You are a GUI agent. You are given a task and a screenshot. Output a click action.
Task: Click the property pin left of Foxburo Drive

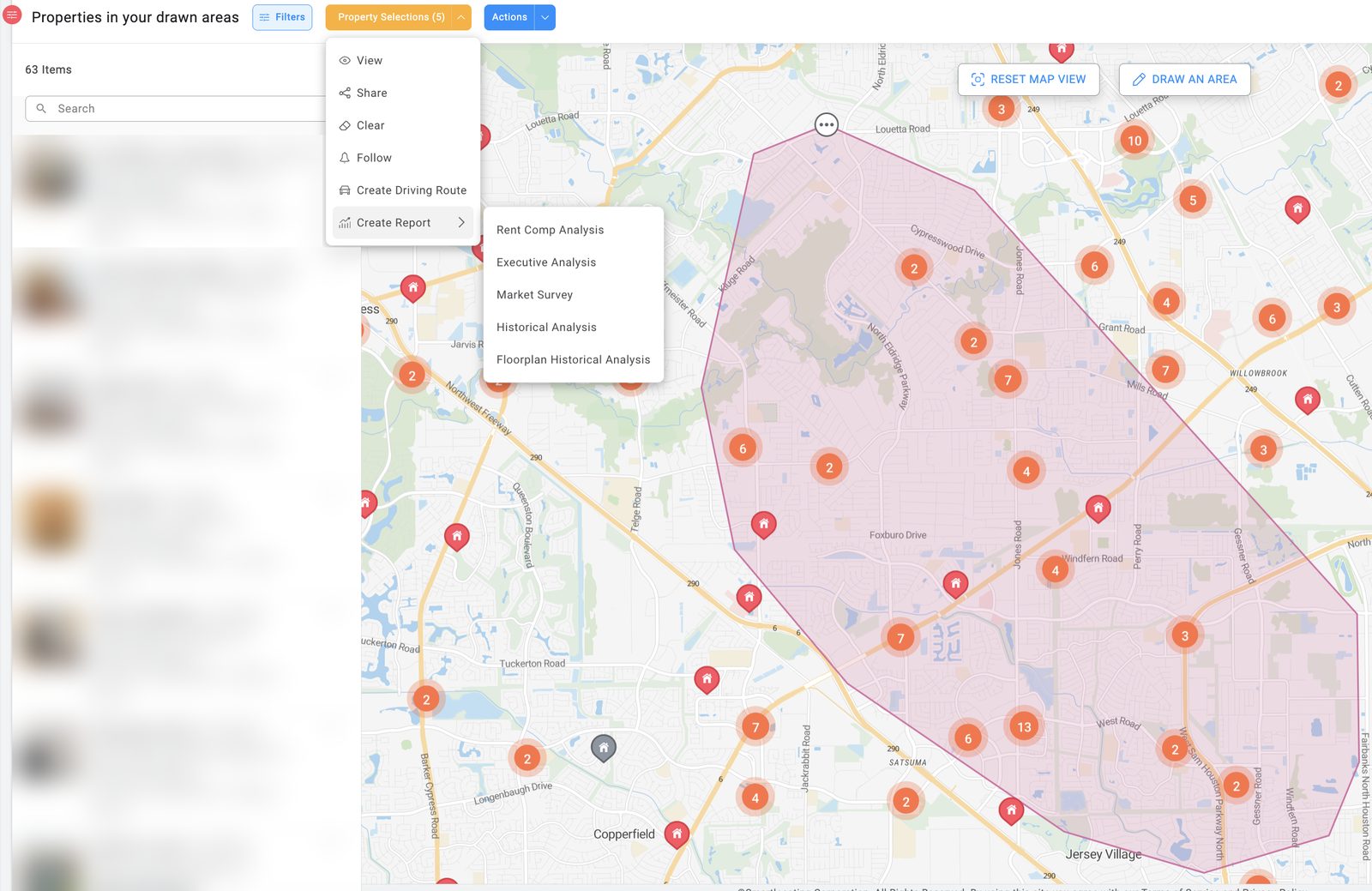(x=763, y=524)
